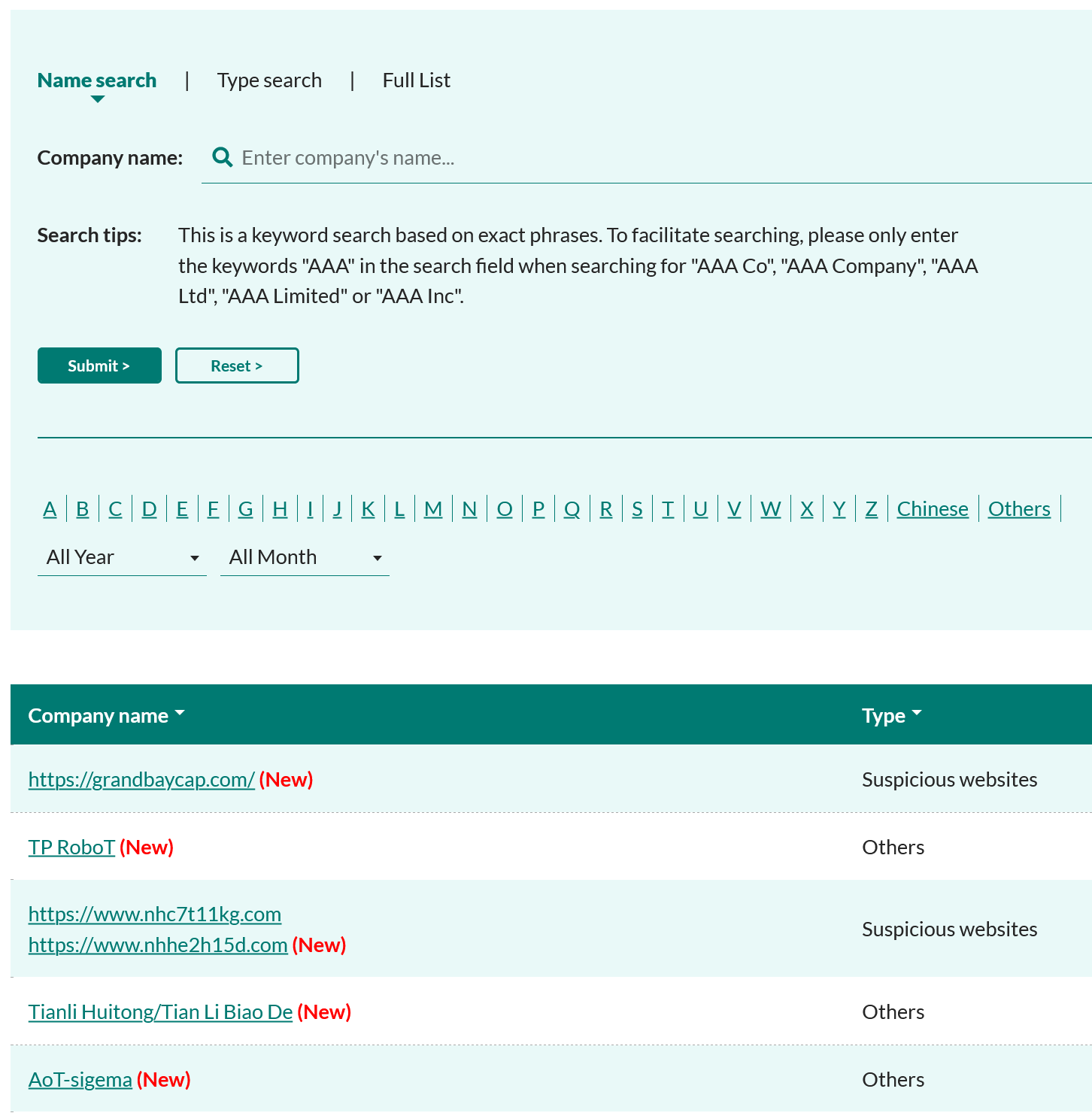This screenshot has height=1116, width=1092.
Task: Open the All Year dropdown
Action: [122, 557]
